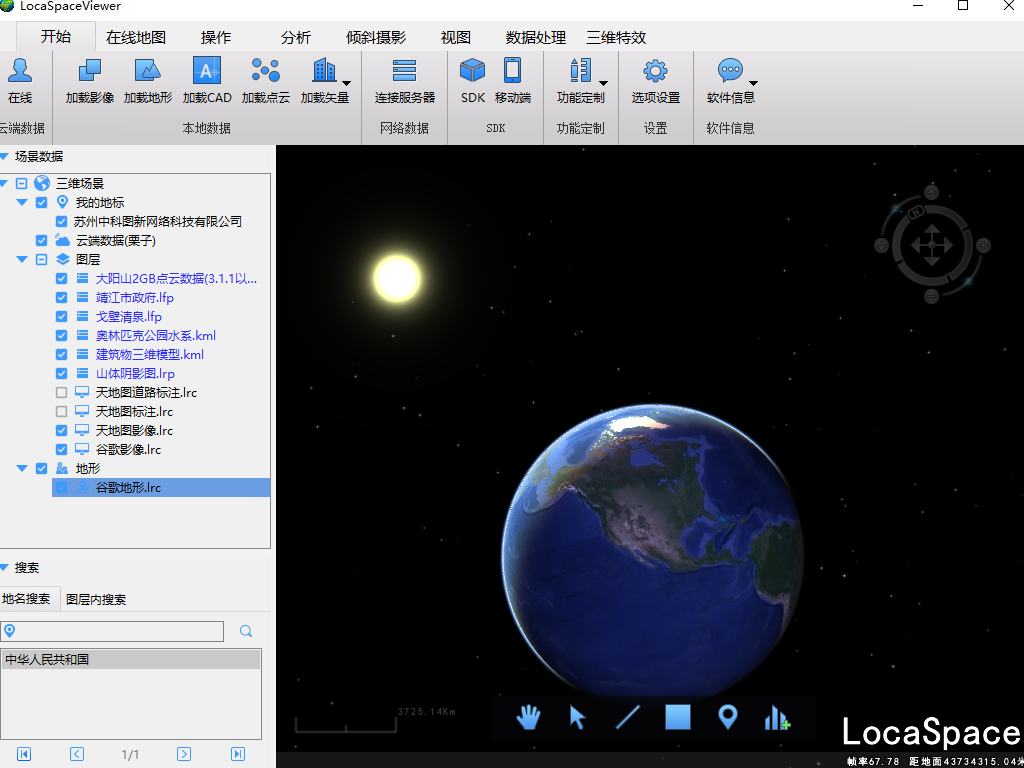Collapse 三维场景 tree node
1024x768 pixels.
pos(5,184)
